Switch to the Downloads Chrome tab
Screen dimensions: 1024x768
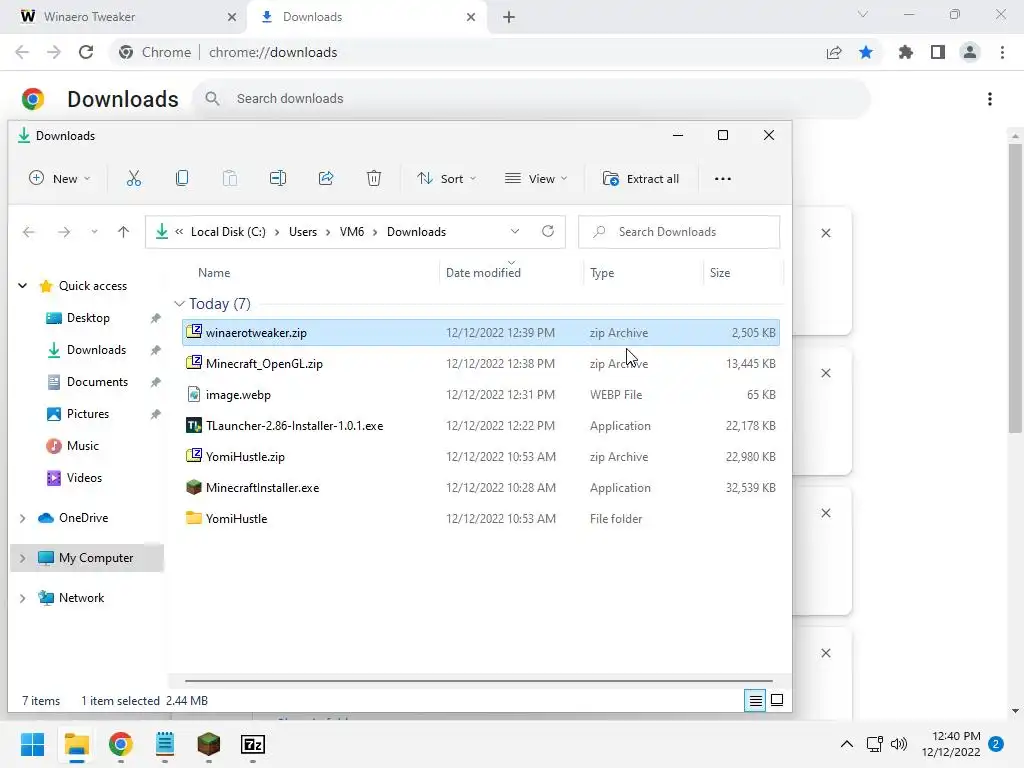point(367,17)
